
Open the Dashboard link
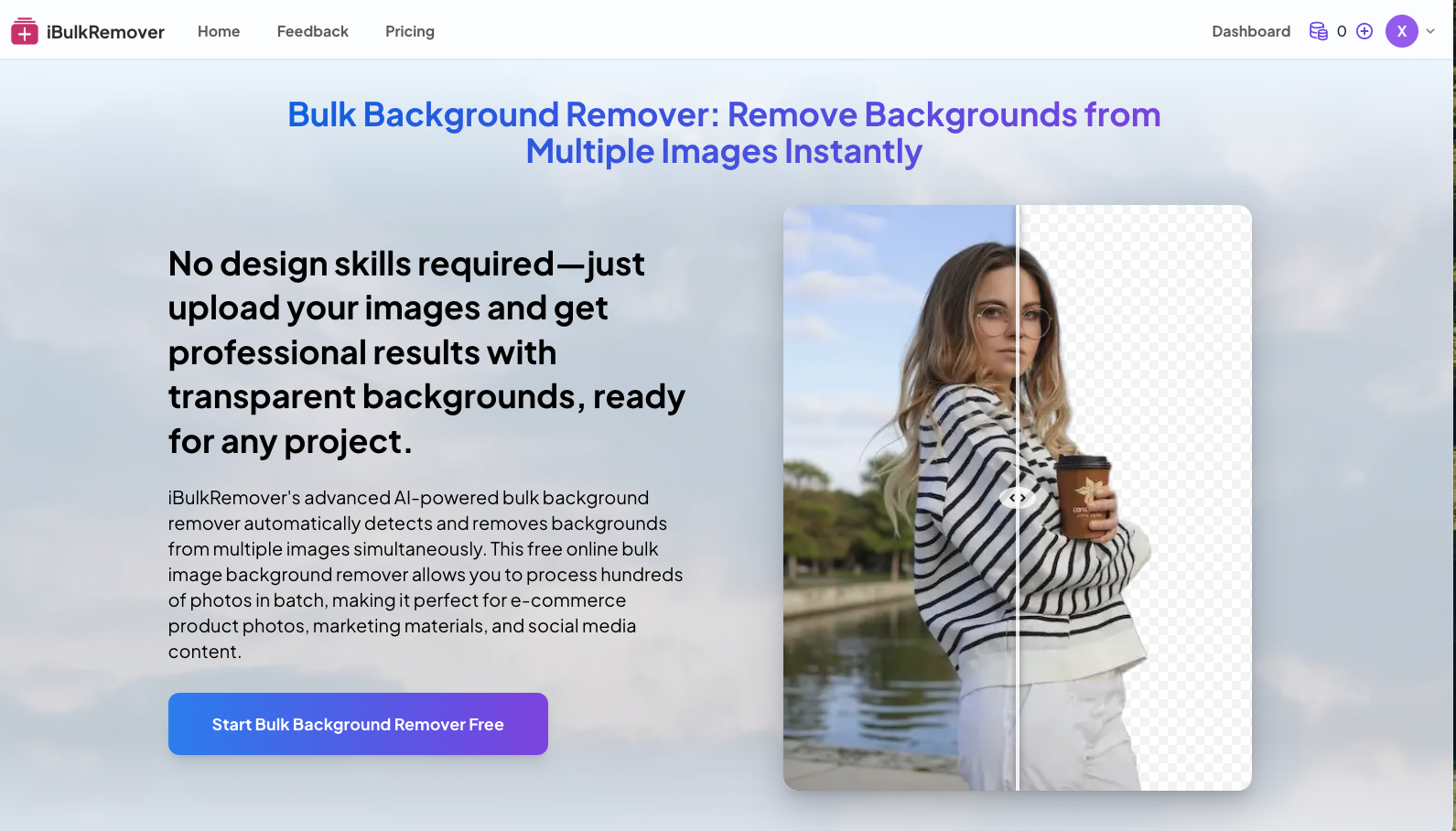(1250, 32)
